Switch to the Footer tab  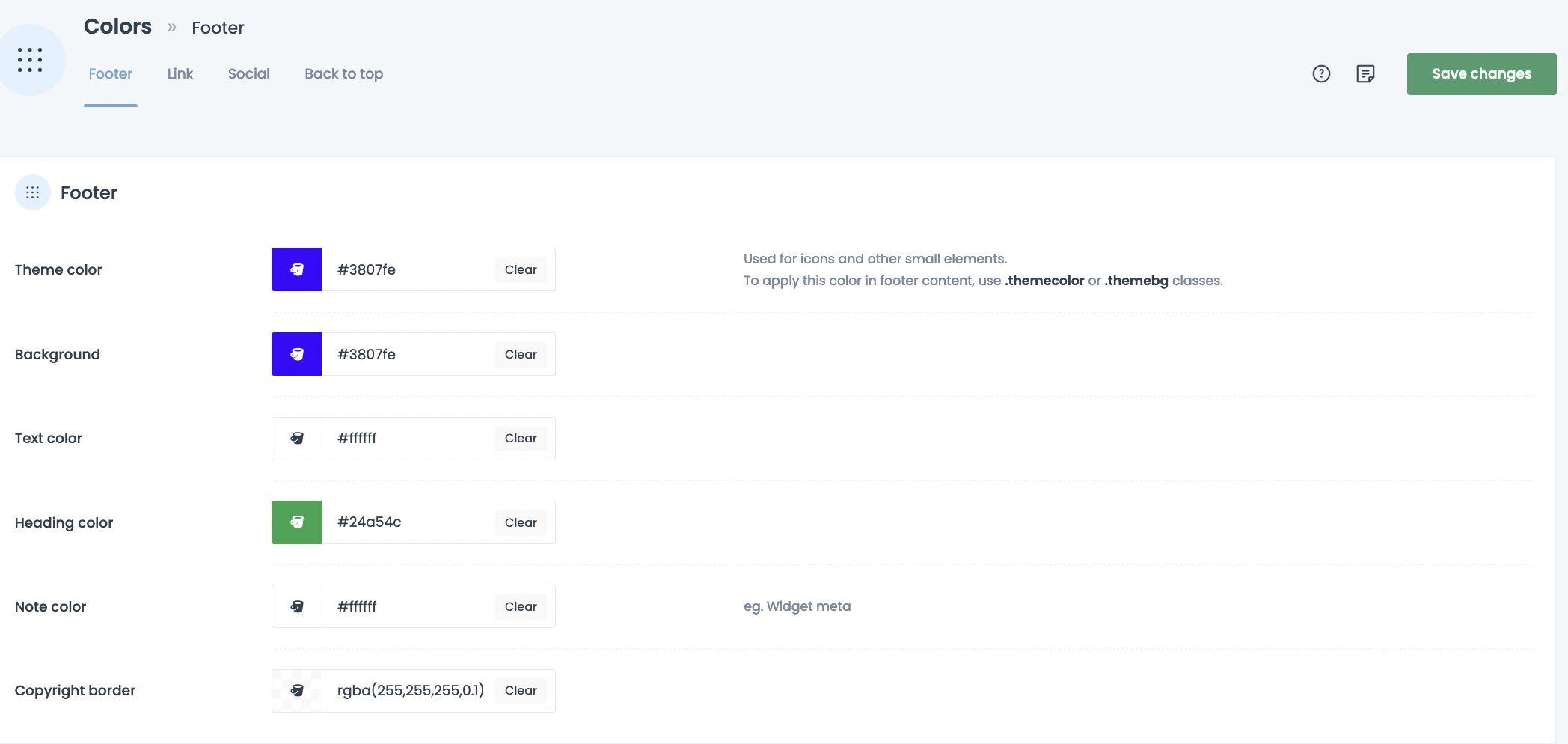(x=111, y=73)
